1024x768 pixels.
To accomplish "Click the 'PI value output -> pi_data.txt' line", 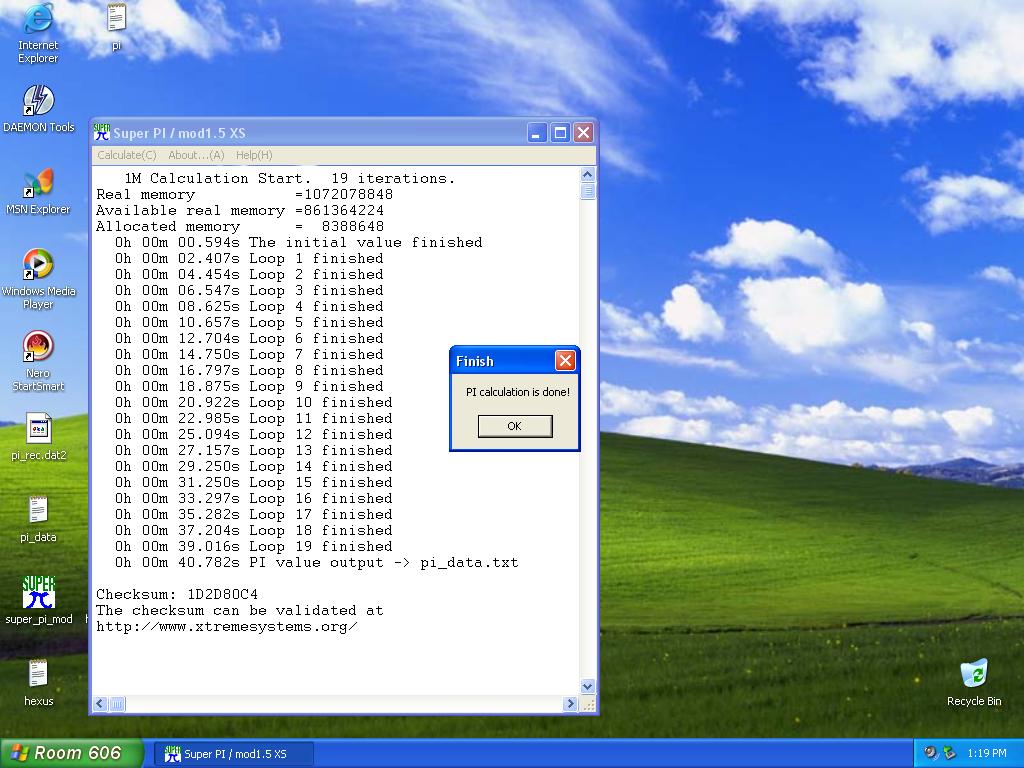I will 317,562.
